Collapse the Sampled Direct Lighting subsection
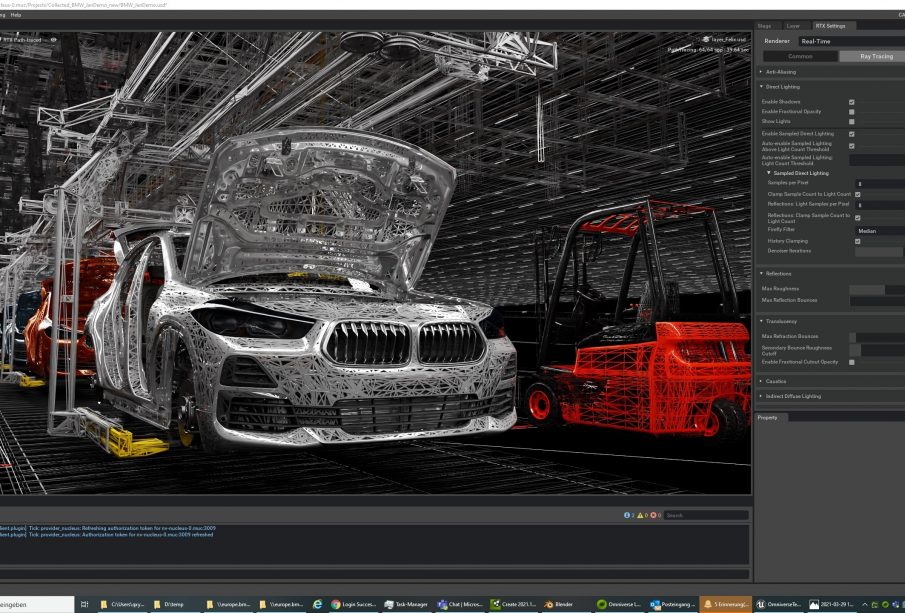Image resolution: width=905 pixels, height=613 pixels. (769, 173)
